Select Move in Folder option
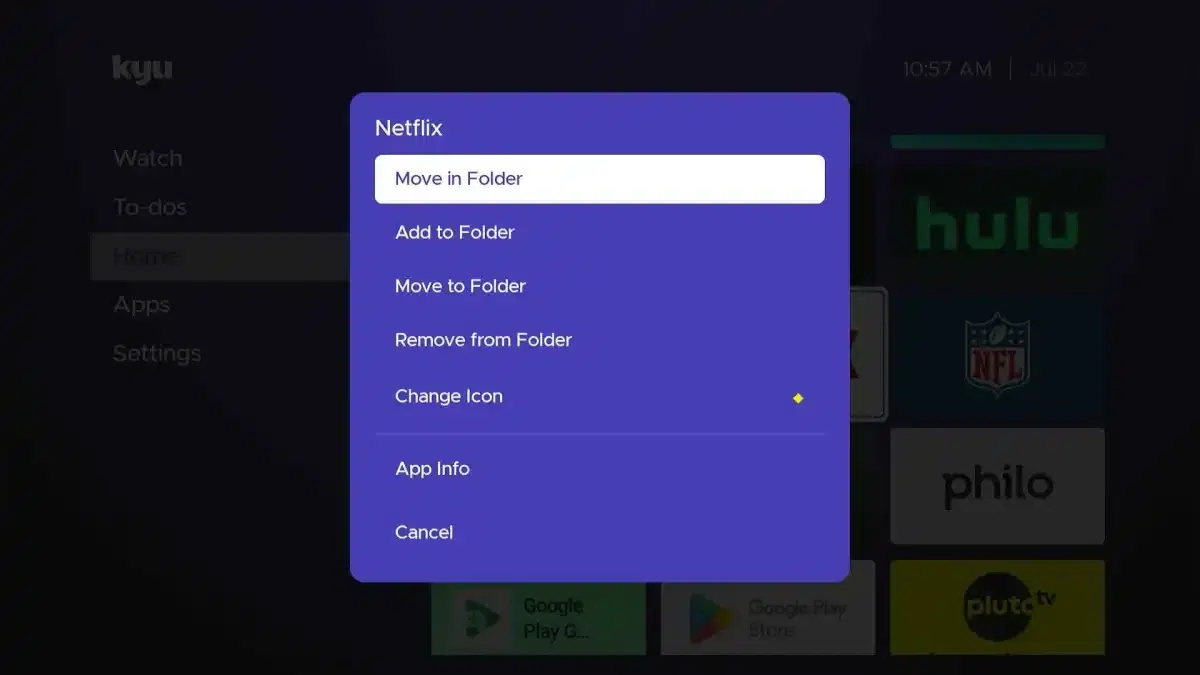The width and height of the screenshot is (1200, 675). tap(600, 179)
